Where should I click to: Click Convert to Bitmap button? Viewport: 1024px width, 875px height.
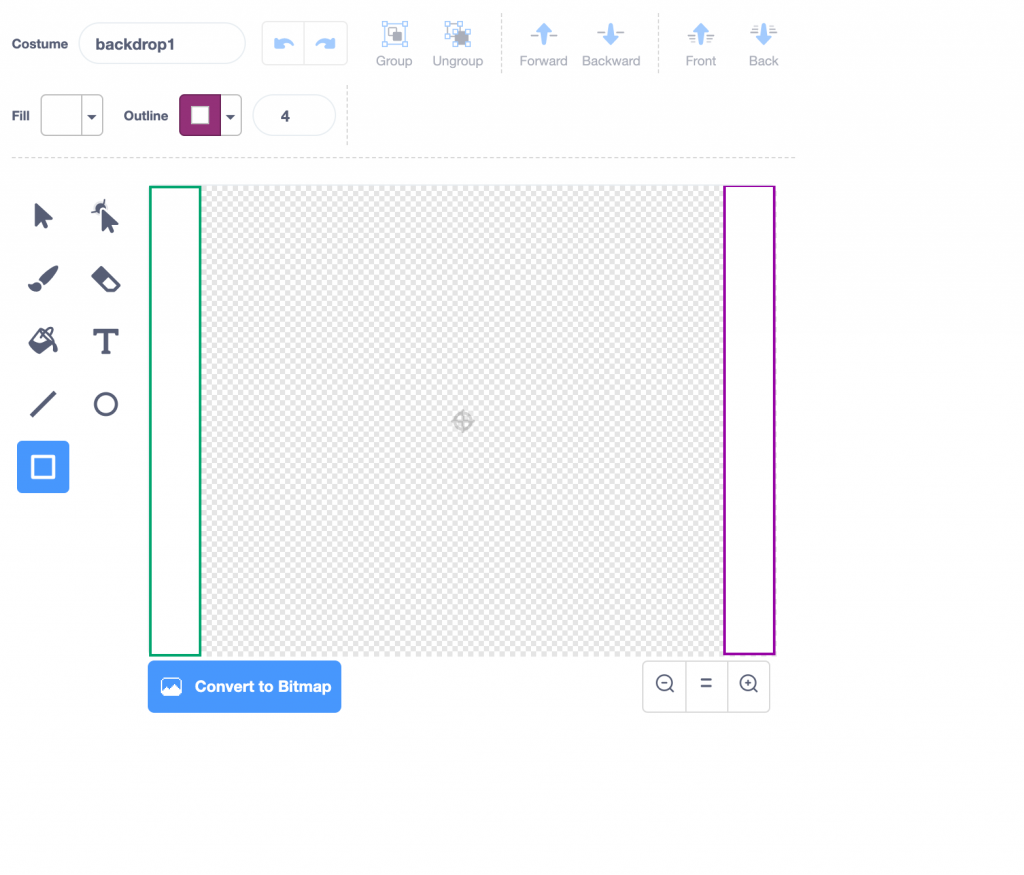(x=244, y=687)
